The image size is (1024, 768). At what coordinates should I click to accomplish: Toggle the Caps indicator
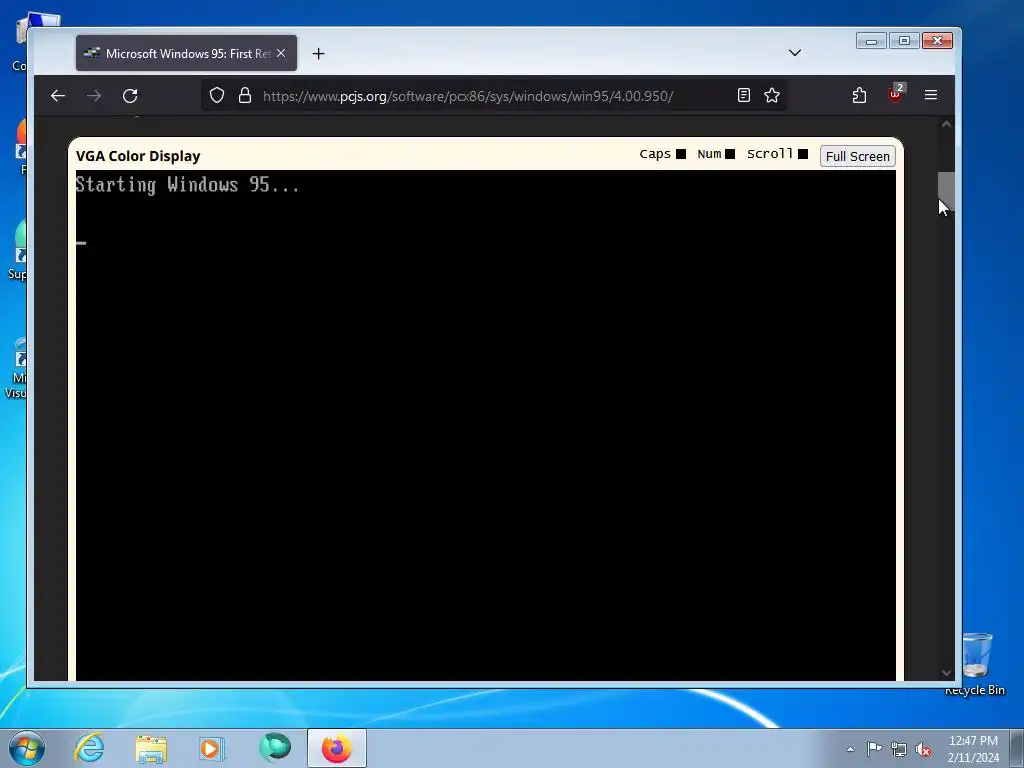[x=680, y=154]
